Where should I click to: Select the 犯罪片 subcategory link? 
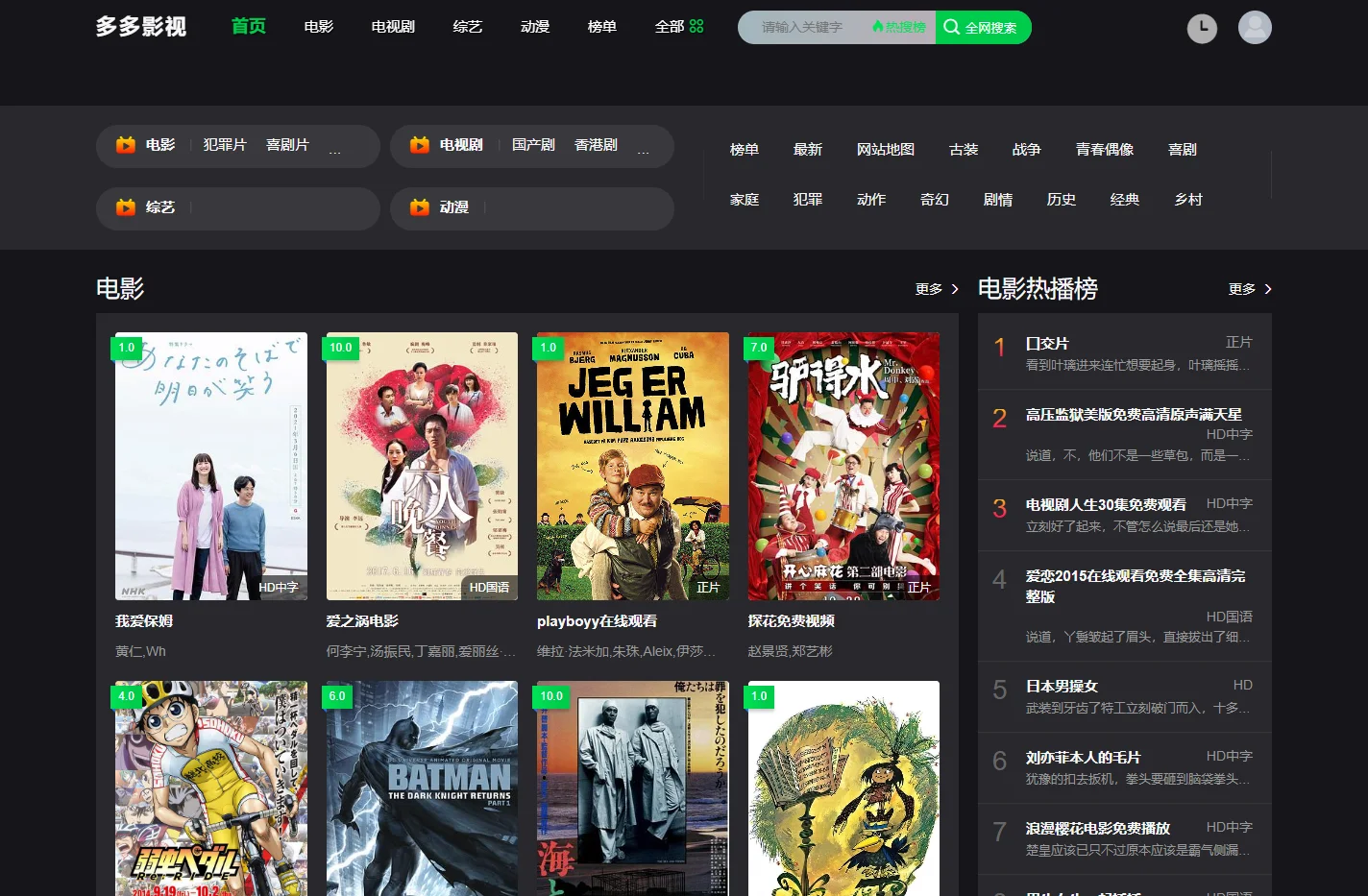tap(225, 145)
